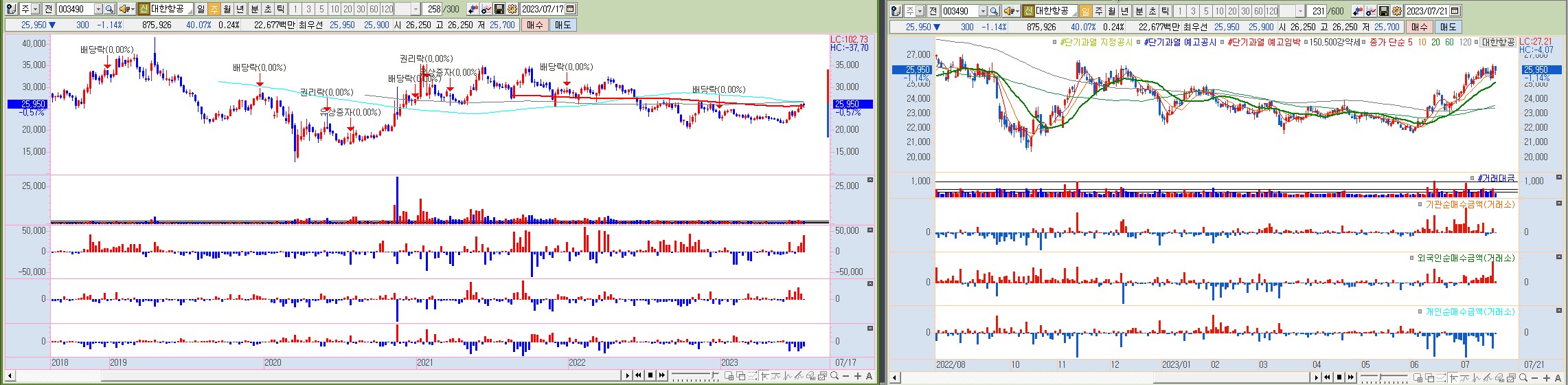
Task: Select yearly (년) period in left chart
Action: [240, 9]
